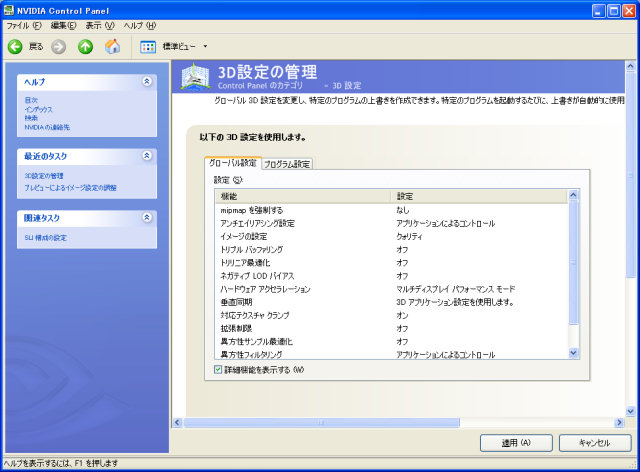Screen dimensions: 640x472
Task: Collapse the 最近のタスク sidebar panel
Action: click(x=147, y=156)
